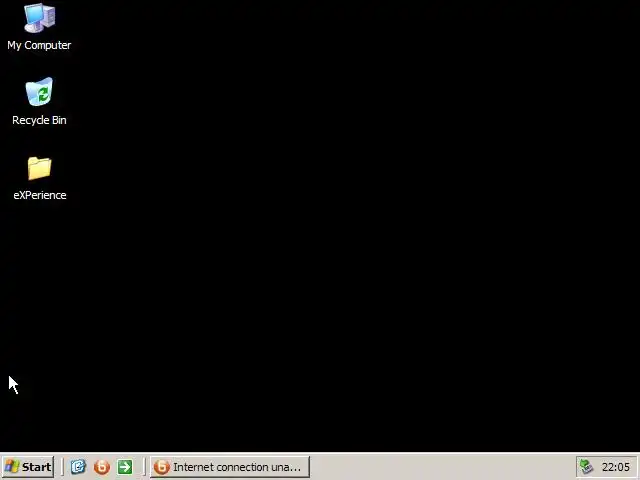
Task: Click the 22:05 system clock
Action: click(x=616, y=467)
